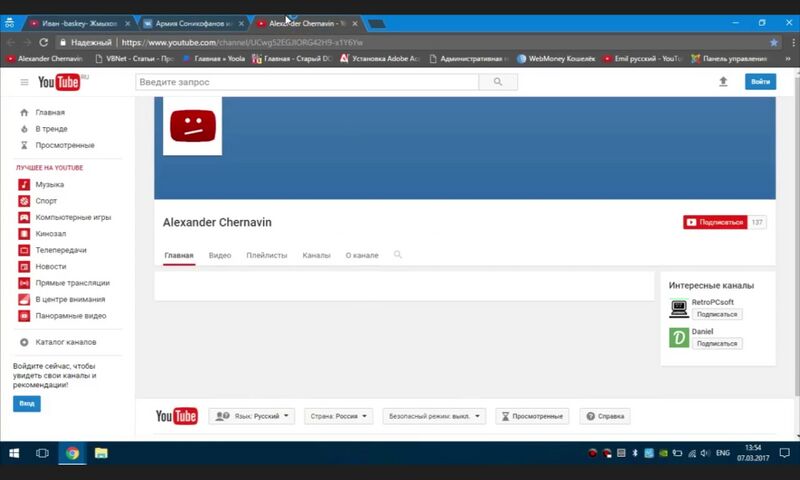
Task: Open the Главная » Yoola bookmark
Action: pos(214,59)
